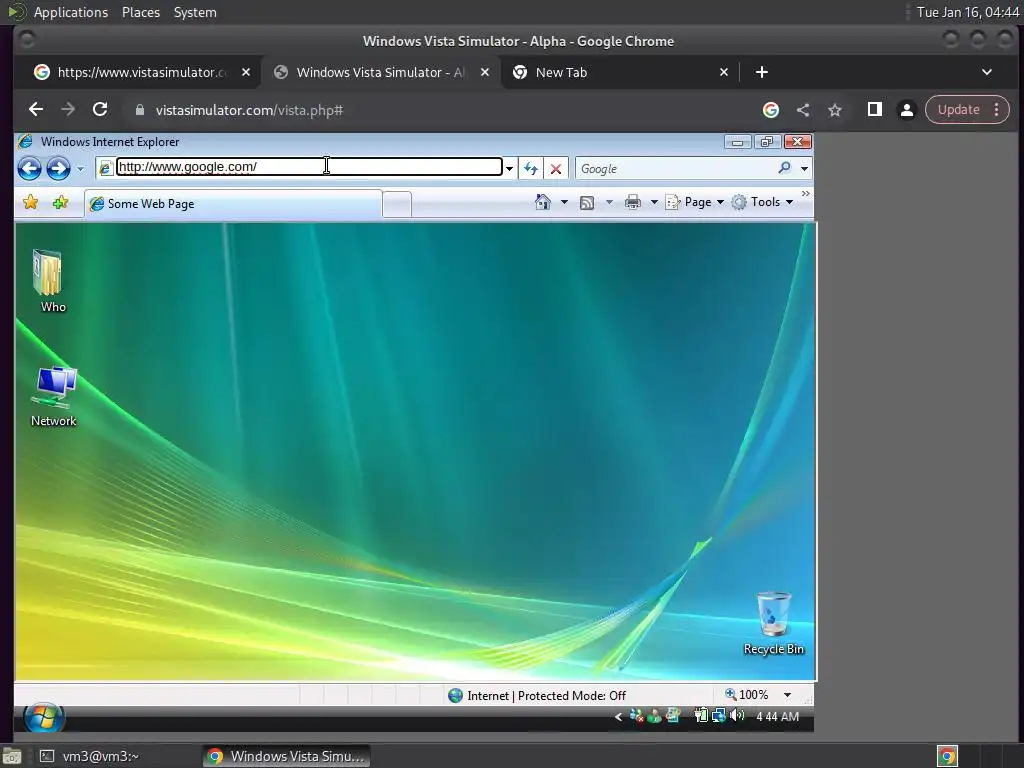Viewport: 1024px width, 768px height.
Task: Open the Applications menu
Action: pos(71,12)
